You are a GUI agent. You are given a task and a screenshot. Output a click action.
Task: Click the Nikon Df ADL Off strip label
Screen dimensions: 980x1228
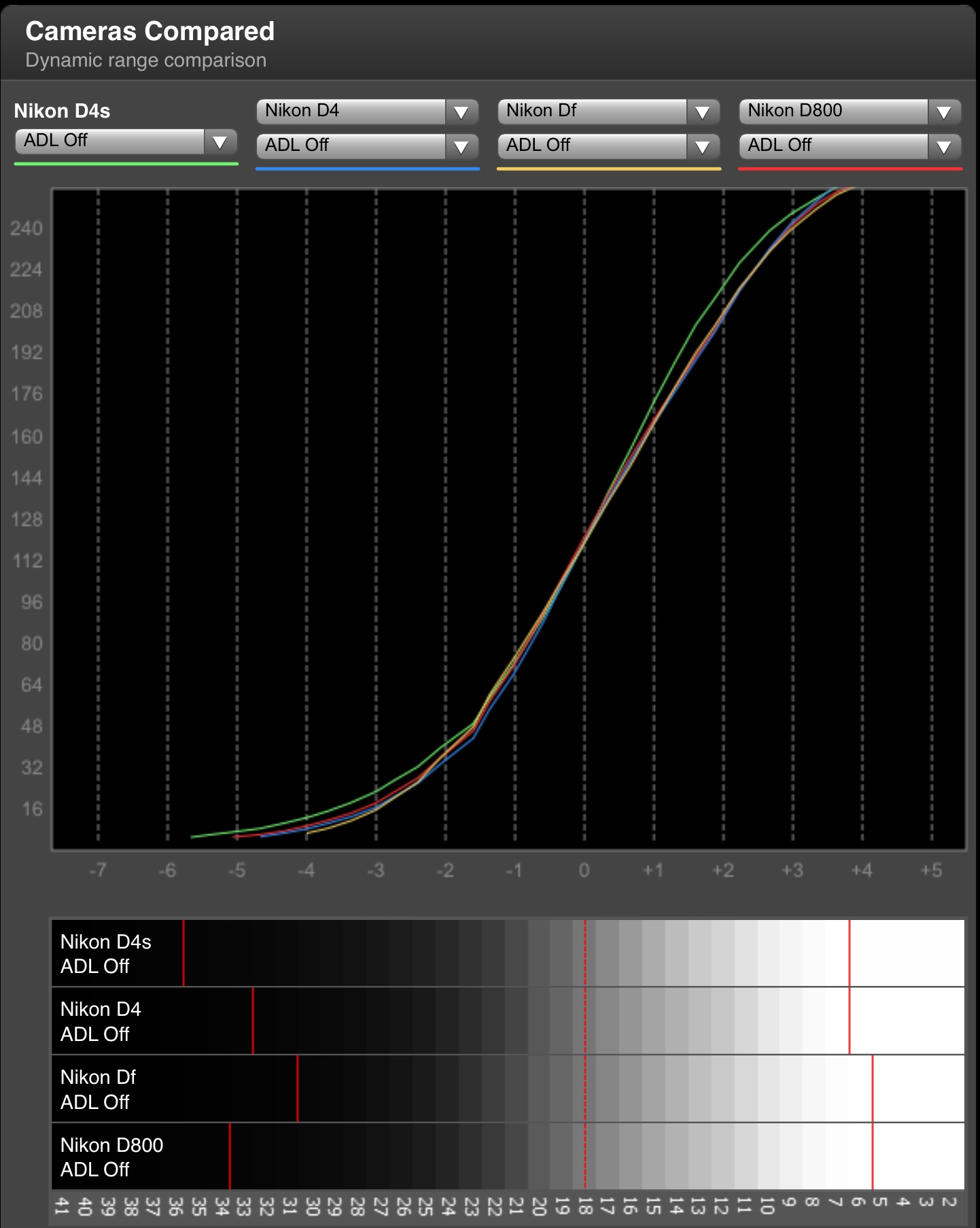pos(98,1089)
